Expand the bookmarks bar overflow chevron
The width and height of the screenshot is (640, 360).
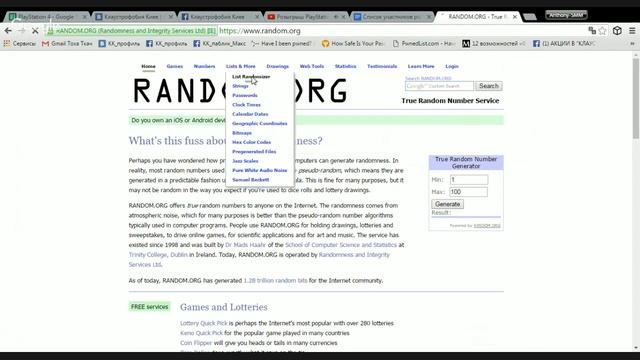[632, 43]
